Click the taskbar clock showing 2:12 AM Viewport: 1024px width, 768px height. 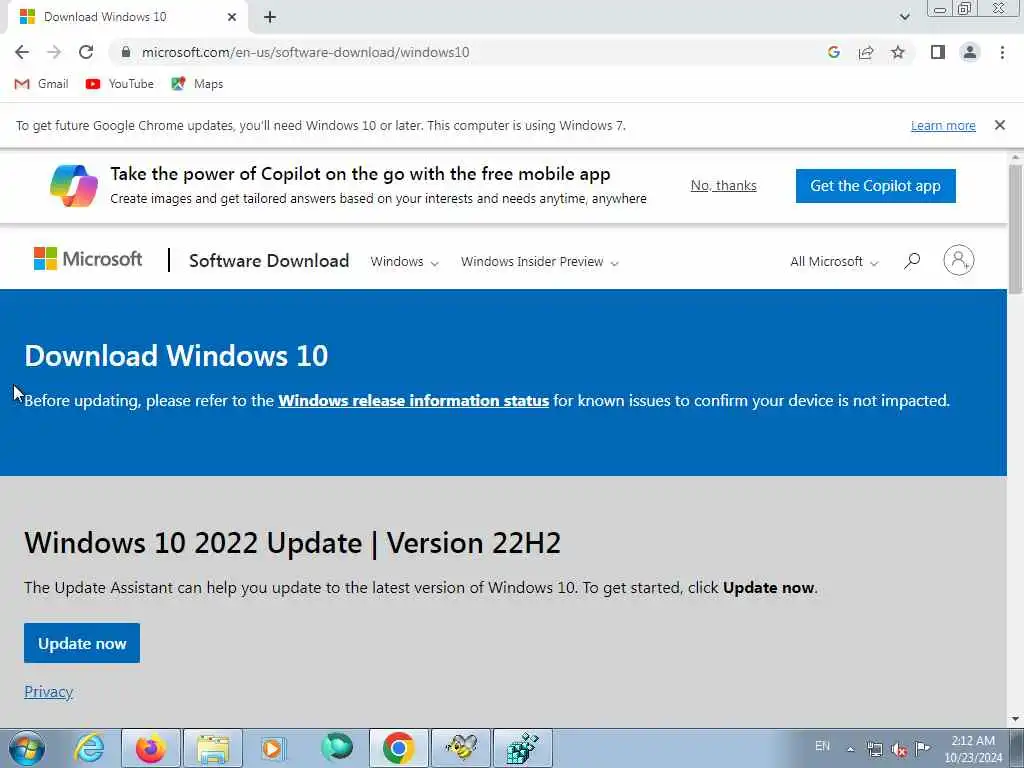[973, 748]
